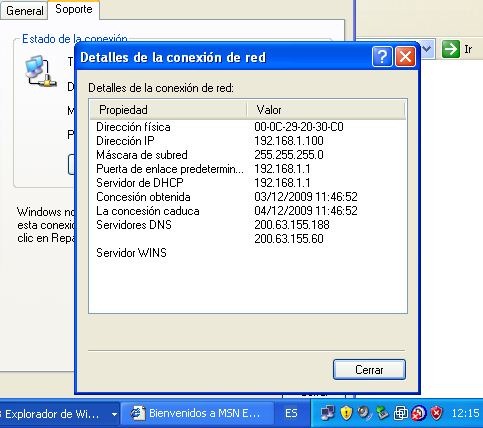Open the address bar dropdown arrow
This screenshot has width=483, height=428.
click(x=426, y=49)
